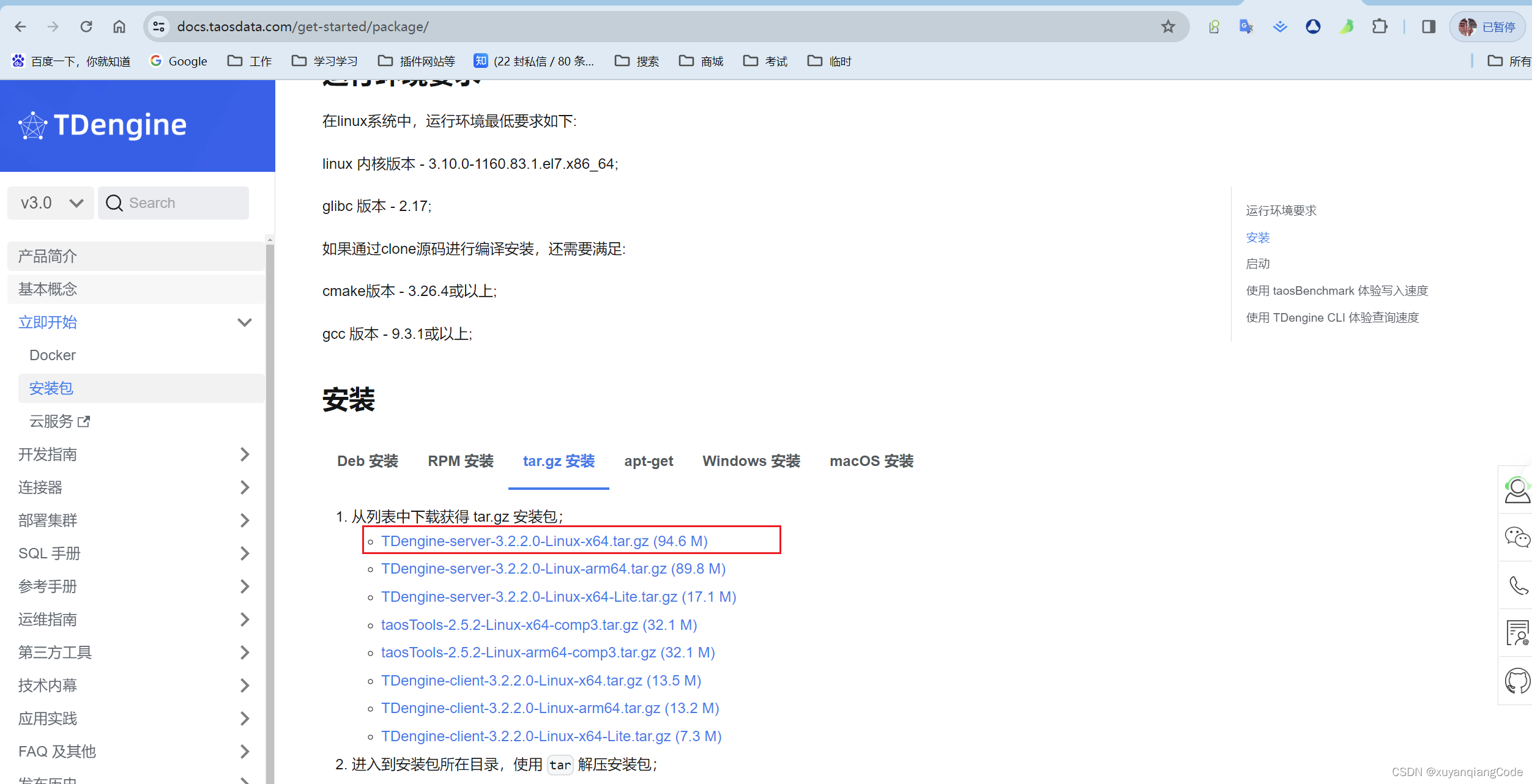1532x784 pixels.
Task: Open the 搜索 bookmark folder
Action: click(x=637, y=61)
